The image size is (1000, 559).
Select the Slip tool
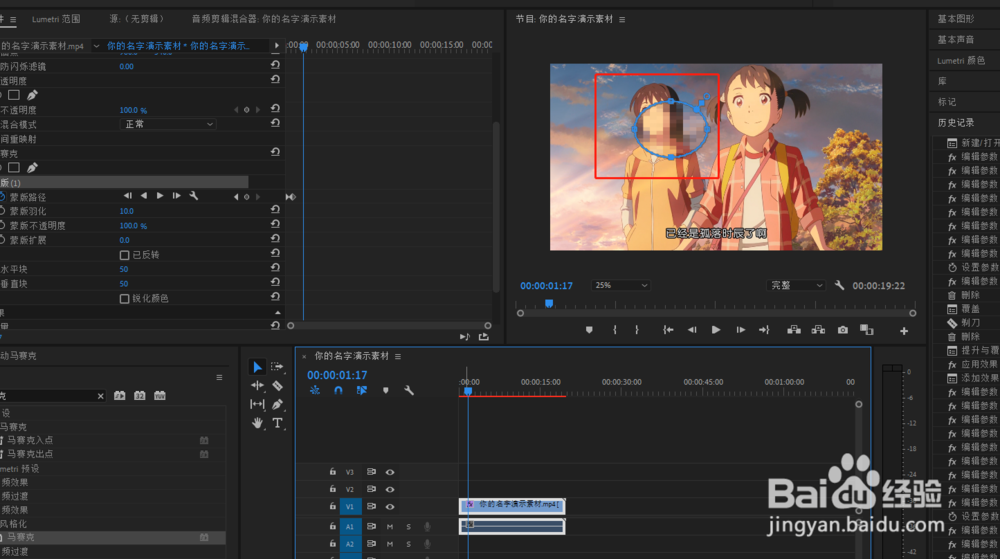point(257,404)
